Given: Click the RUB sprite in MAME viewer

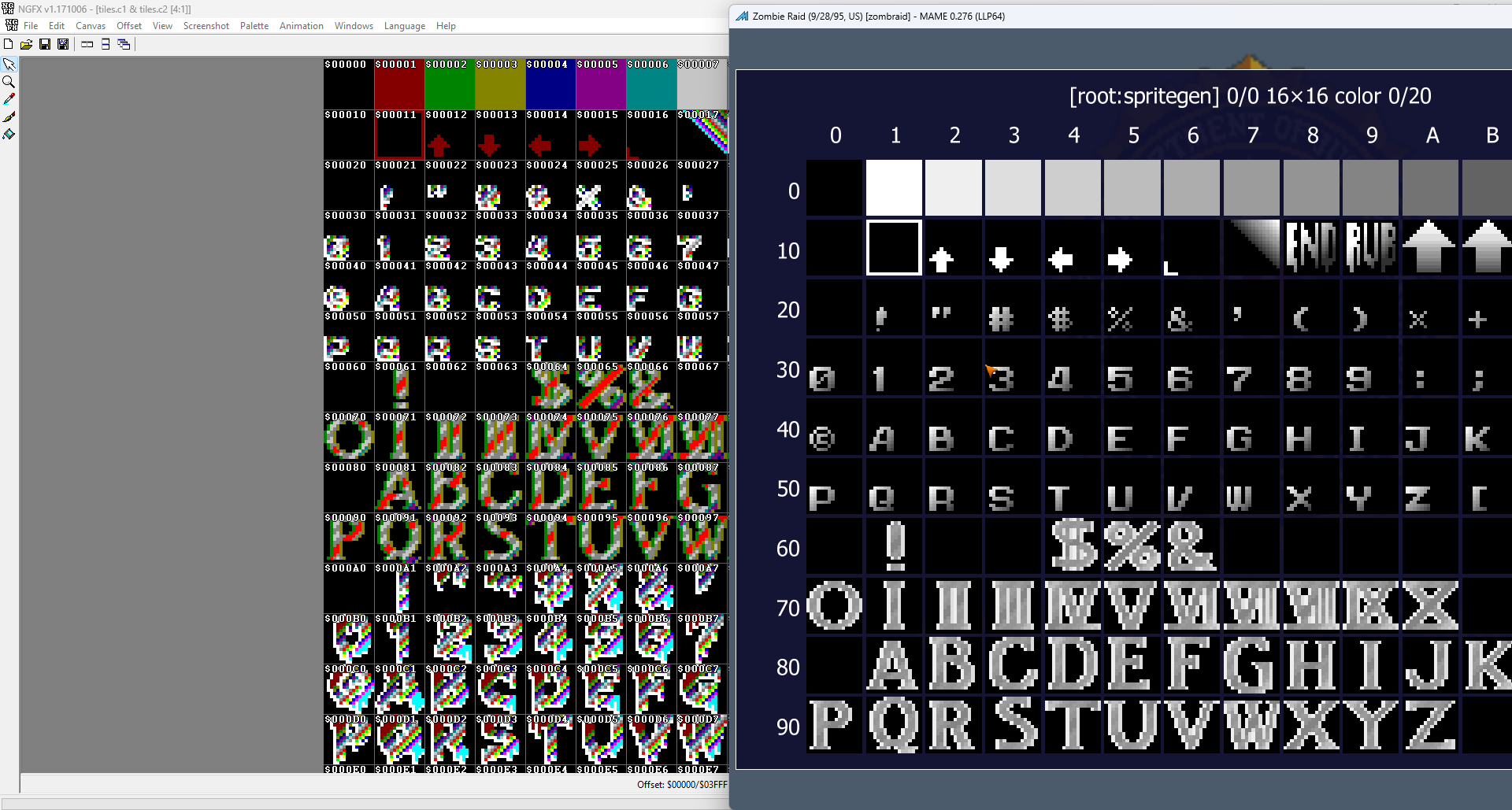Looking at the screenshot, I should pyautogui.click(x=1371, y=247).
